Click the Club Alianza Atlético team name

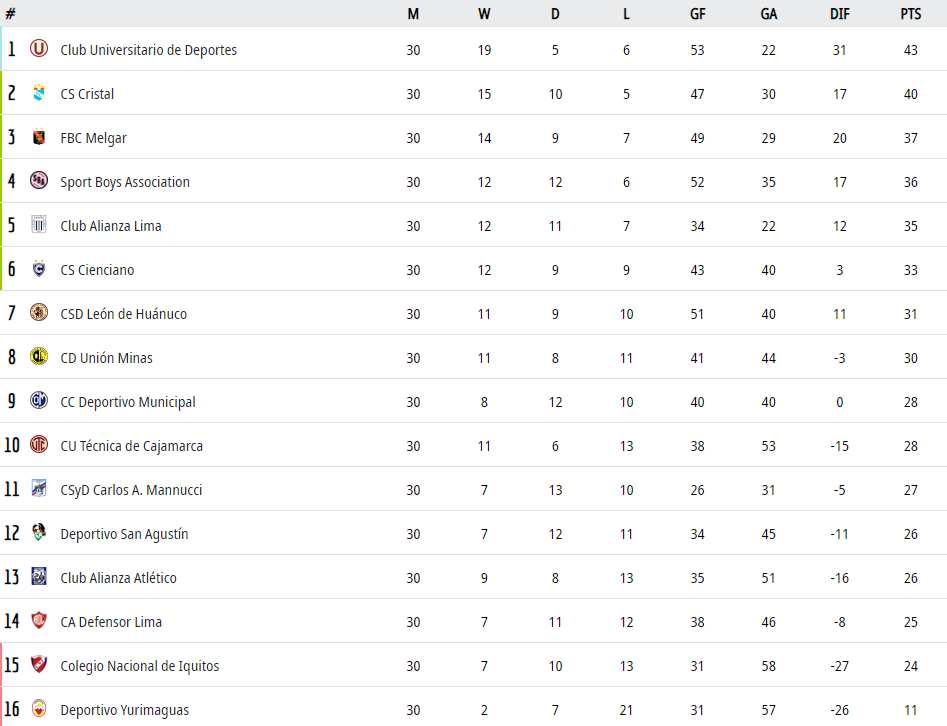pyautogui.click(x=118, y=578)
